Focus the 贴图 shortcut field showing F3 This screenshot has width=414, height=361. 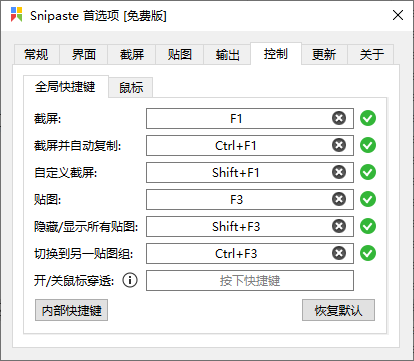coord(250,199)
